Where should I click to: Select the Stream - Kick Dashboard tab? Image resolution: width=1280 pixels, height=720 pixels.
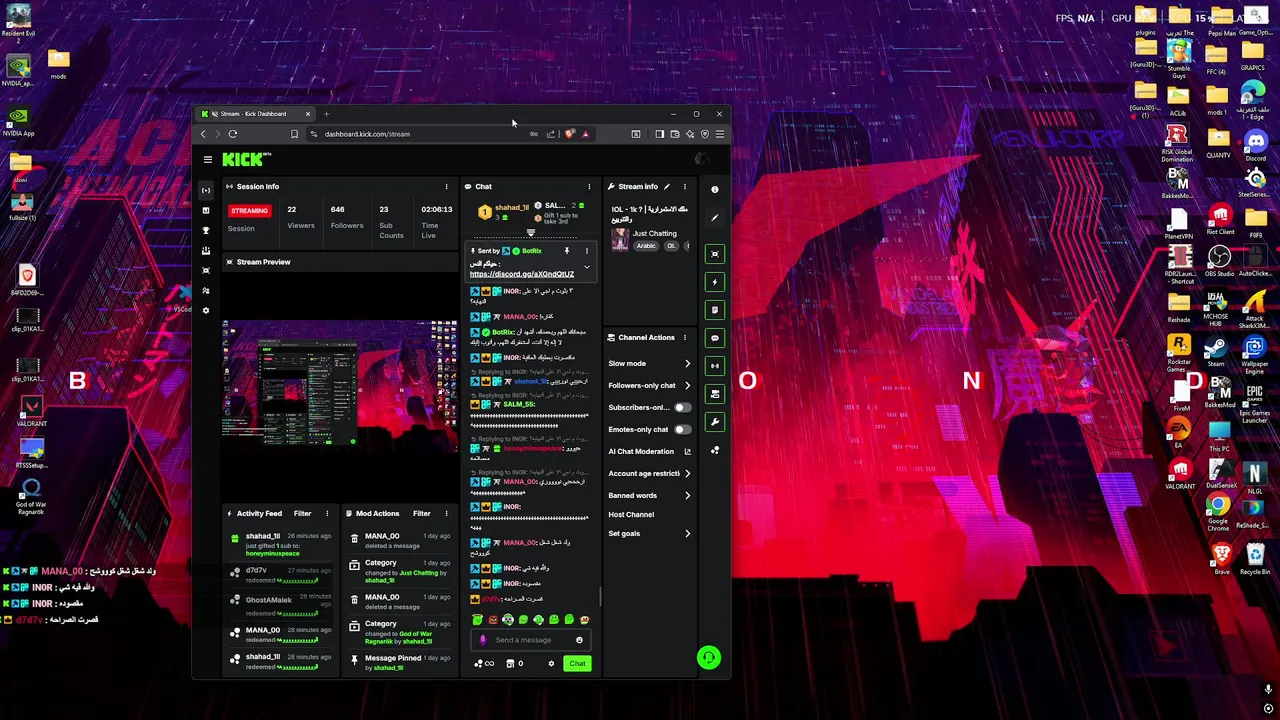coord(256,114)
